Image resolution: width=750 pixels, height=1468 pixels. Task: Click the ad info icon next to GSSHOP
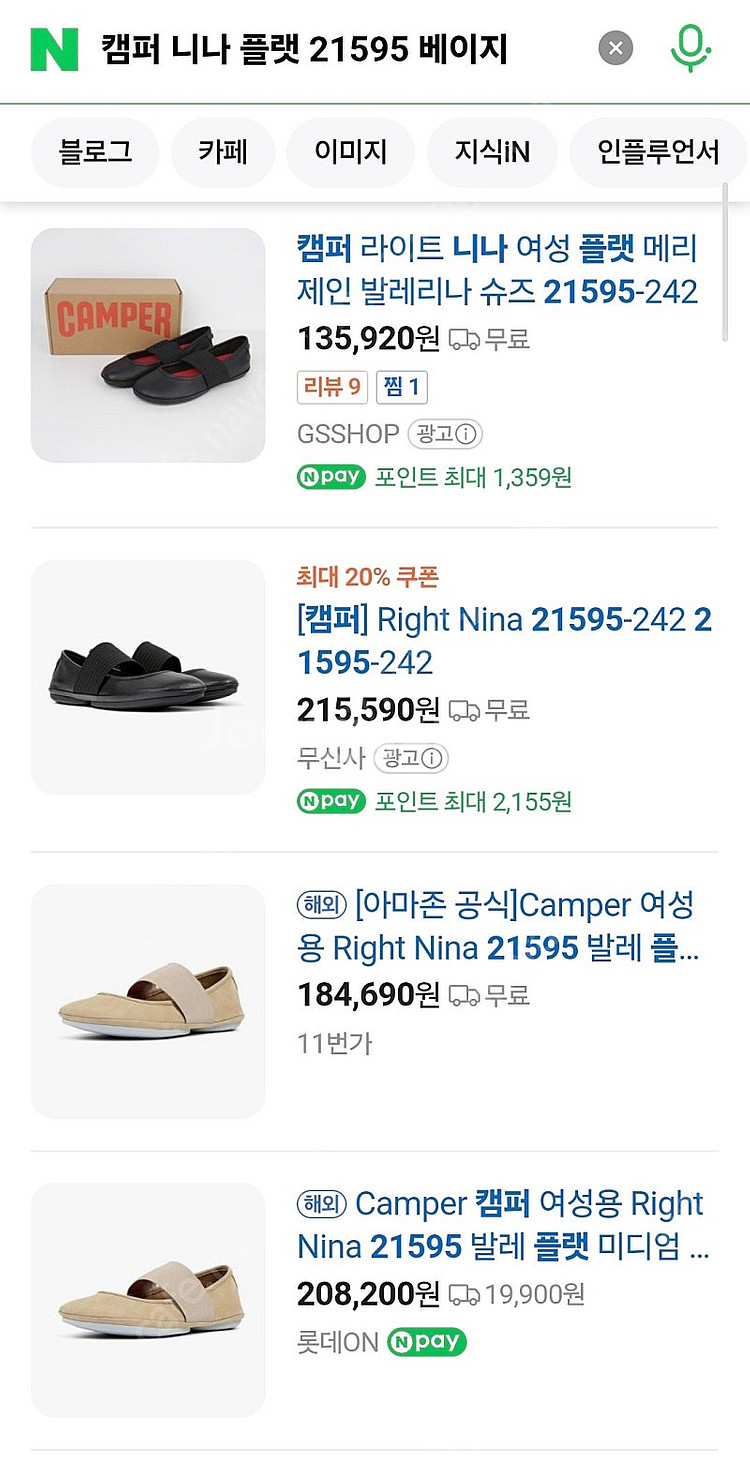[445, 434]
